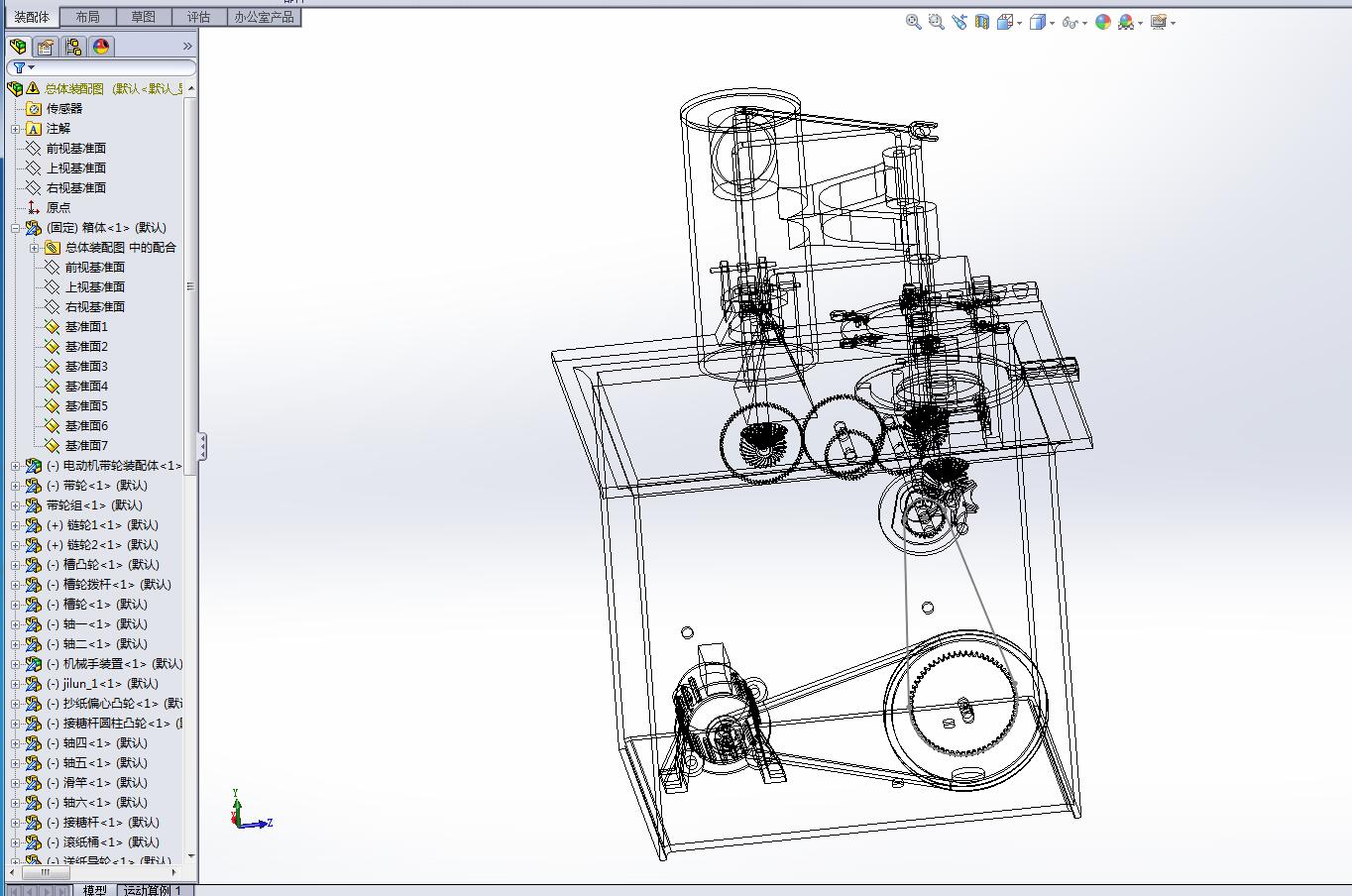The width and height of the screenshot is (1352, 896).
Task: Select the top-level 右视基准面 plane
Action: click(x=76, y=187)
